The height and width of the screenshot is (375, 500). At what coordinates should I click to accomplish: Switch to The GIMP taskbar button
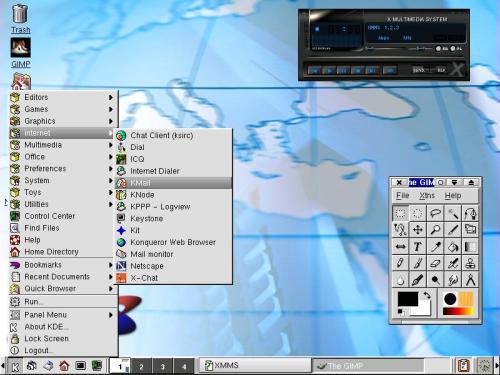pos(368,365)
